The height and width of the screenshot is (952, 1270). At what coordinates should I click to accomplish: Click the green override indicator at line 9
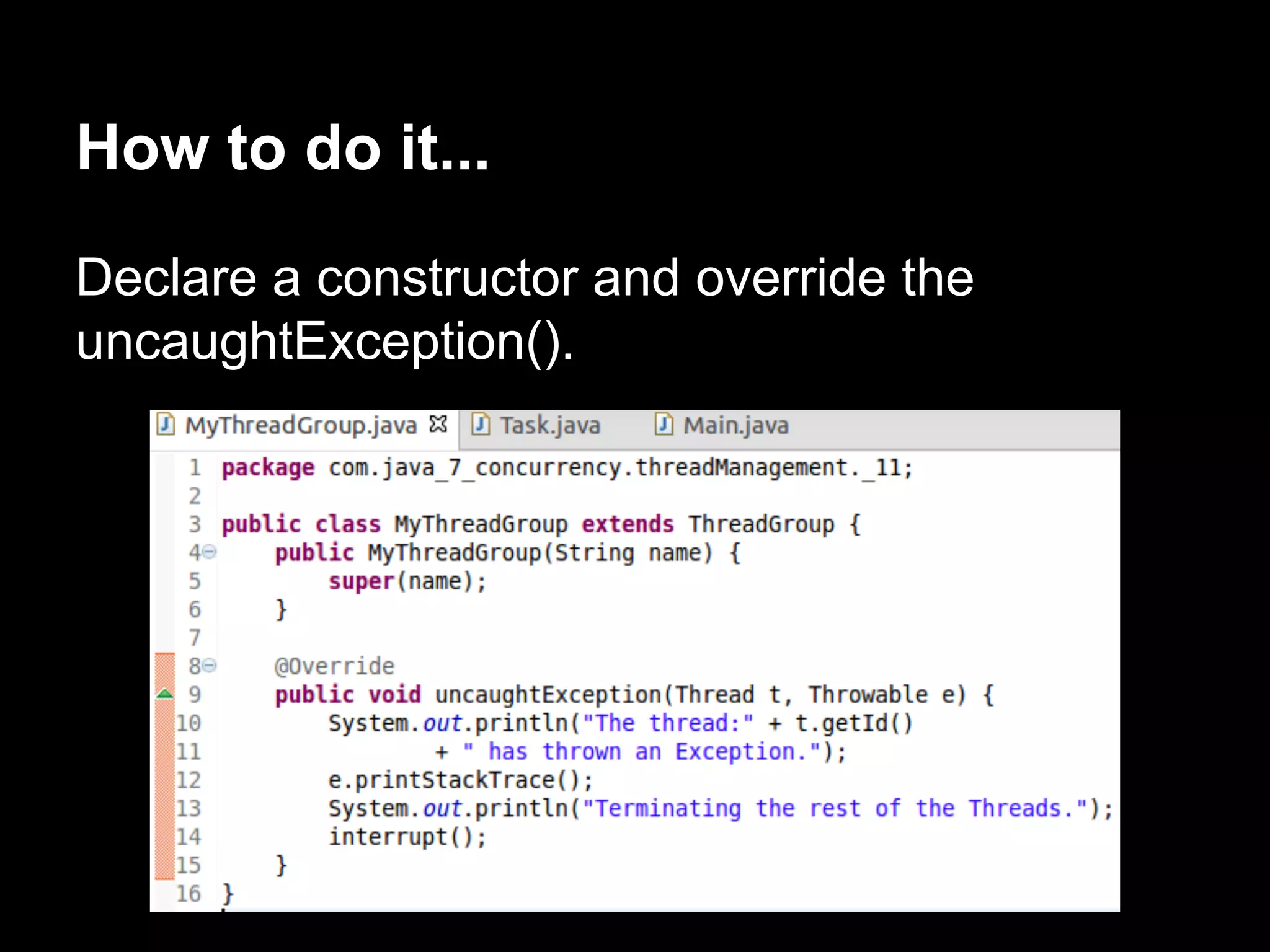[165, 694]
